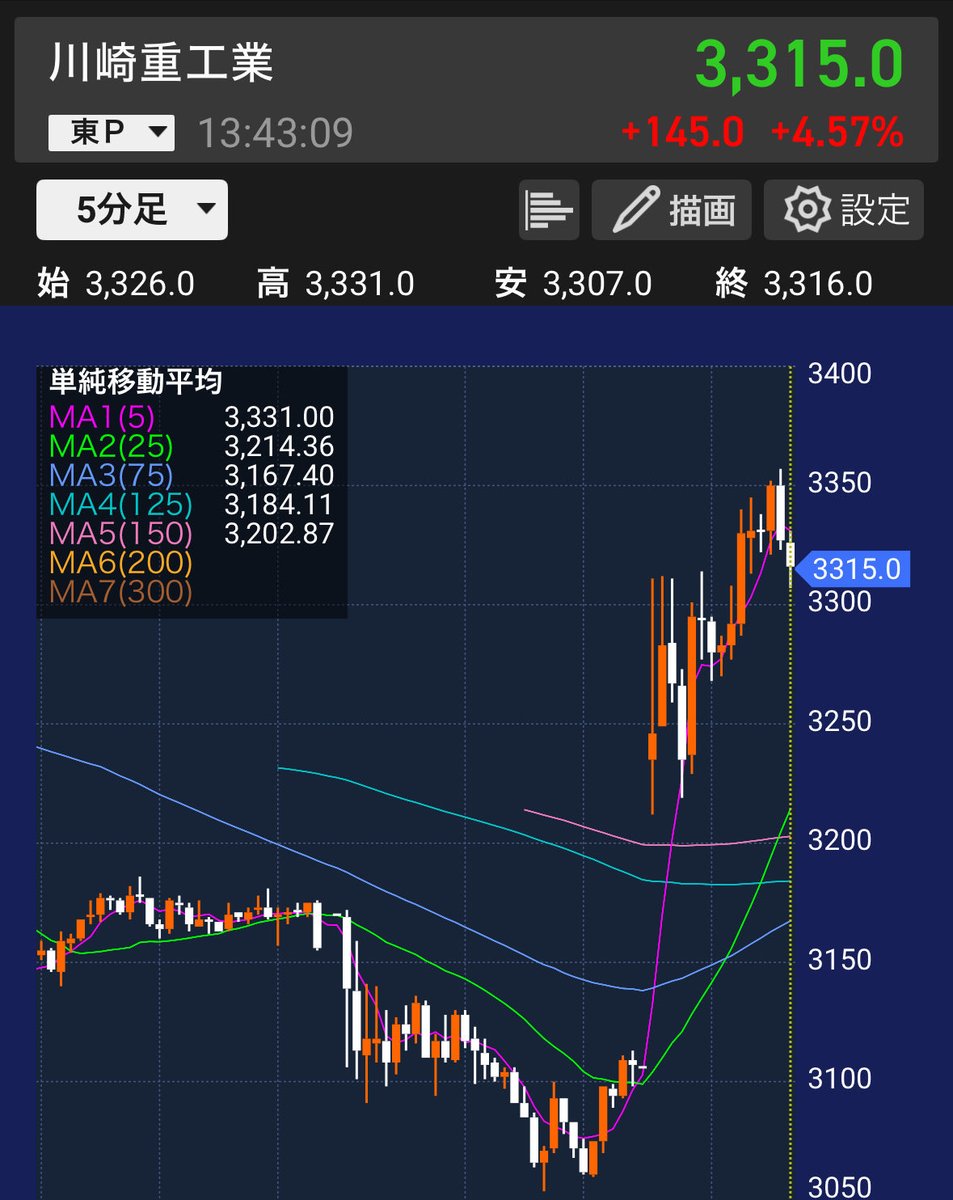Click the high price 高 3,331.0
Viewport: 953px width, 1200px height.
pos(335,284)
